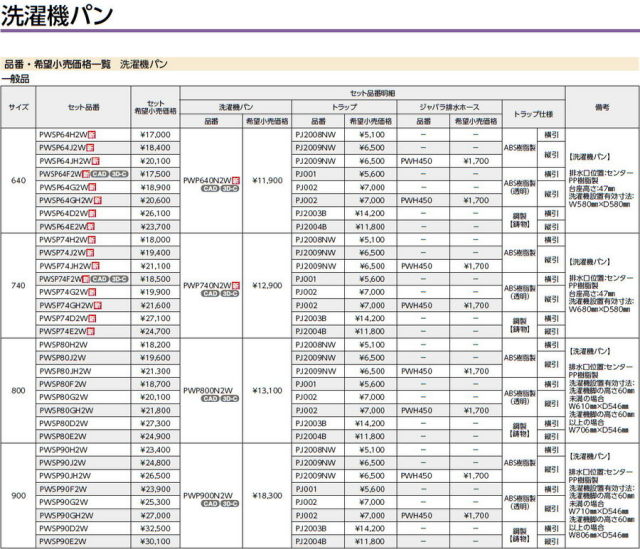Click the set price ¥26,100

click(155, 213)
